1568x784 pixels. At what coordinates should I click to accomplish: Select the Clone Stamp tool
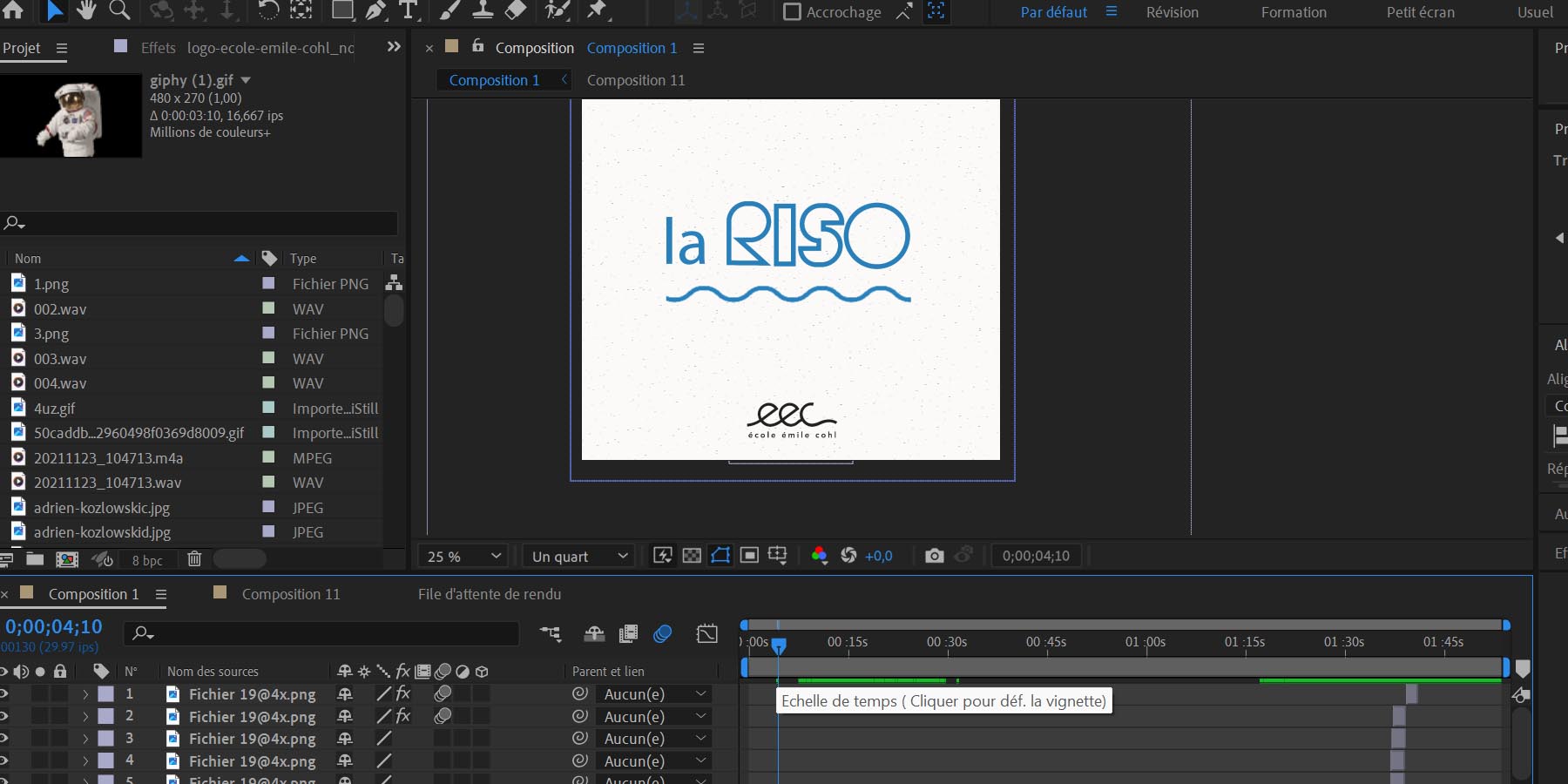point(482,10)
